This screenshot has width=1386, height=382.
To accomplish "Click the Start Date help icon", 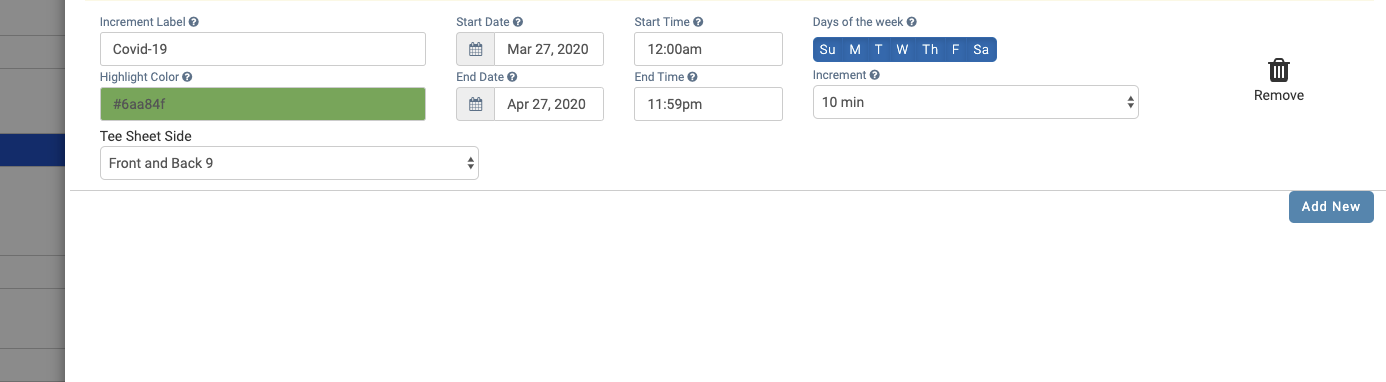I will pos(518,22).
